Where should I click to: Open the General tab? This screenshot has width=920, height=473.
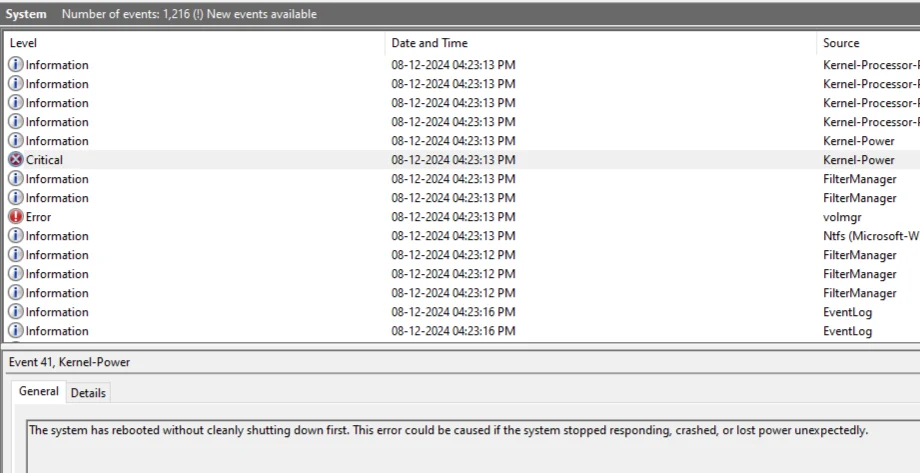[39, 391]
